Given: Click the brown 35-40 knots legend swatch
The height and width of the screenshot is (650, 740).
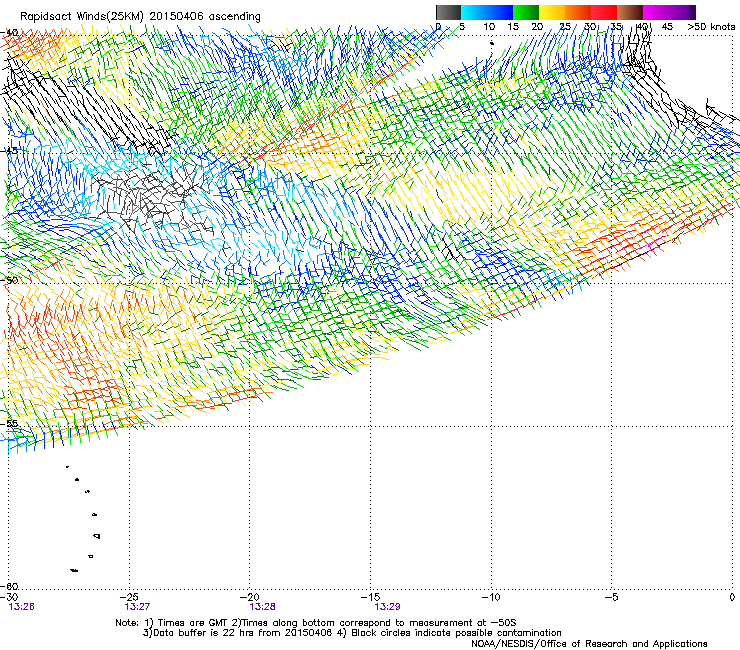Looking at the screenshot, I should 630,12.
